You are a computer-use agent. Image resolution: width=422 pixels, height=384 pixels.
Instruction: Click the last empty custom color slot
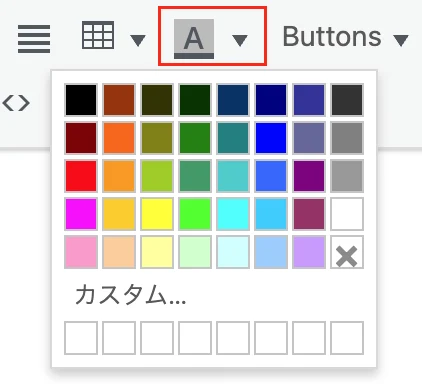[x=347, y=338]
